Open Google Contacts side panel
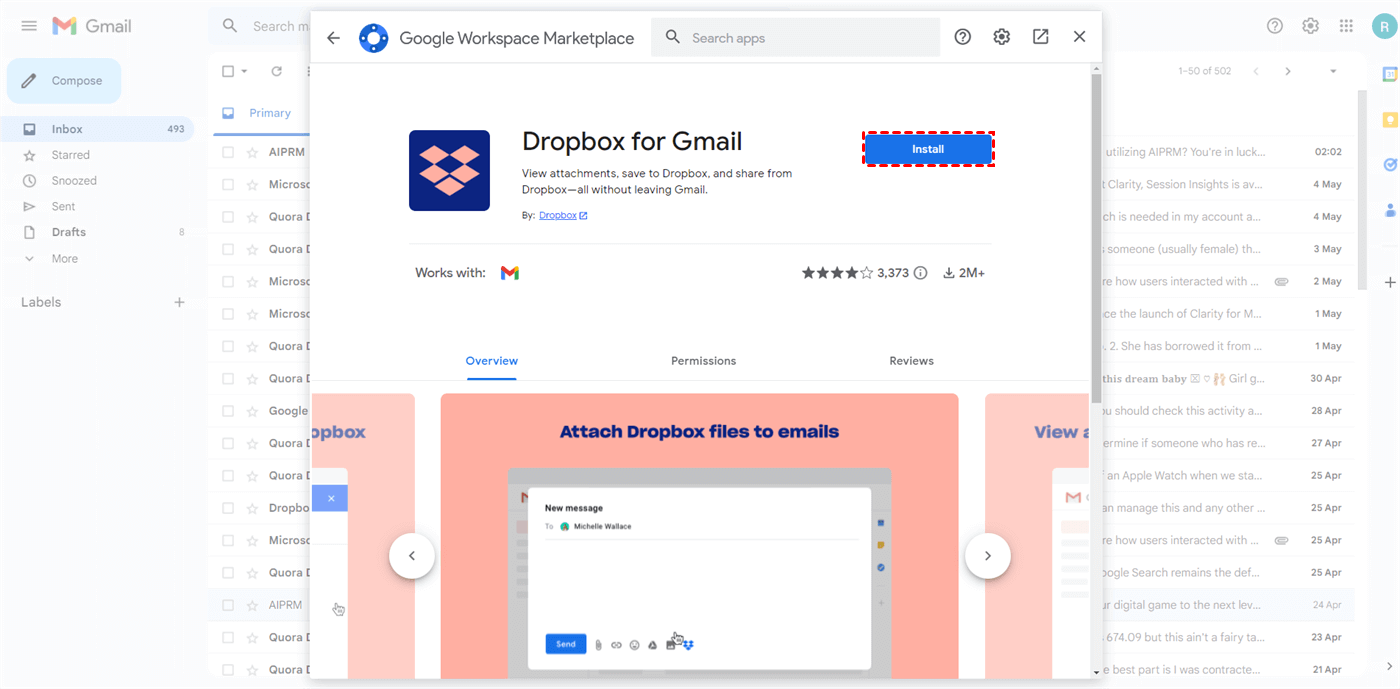The image size is (1400, 689). [1390, 210]
